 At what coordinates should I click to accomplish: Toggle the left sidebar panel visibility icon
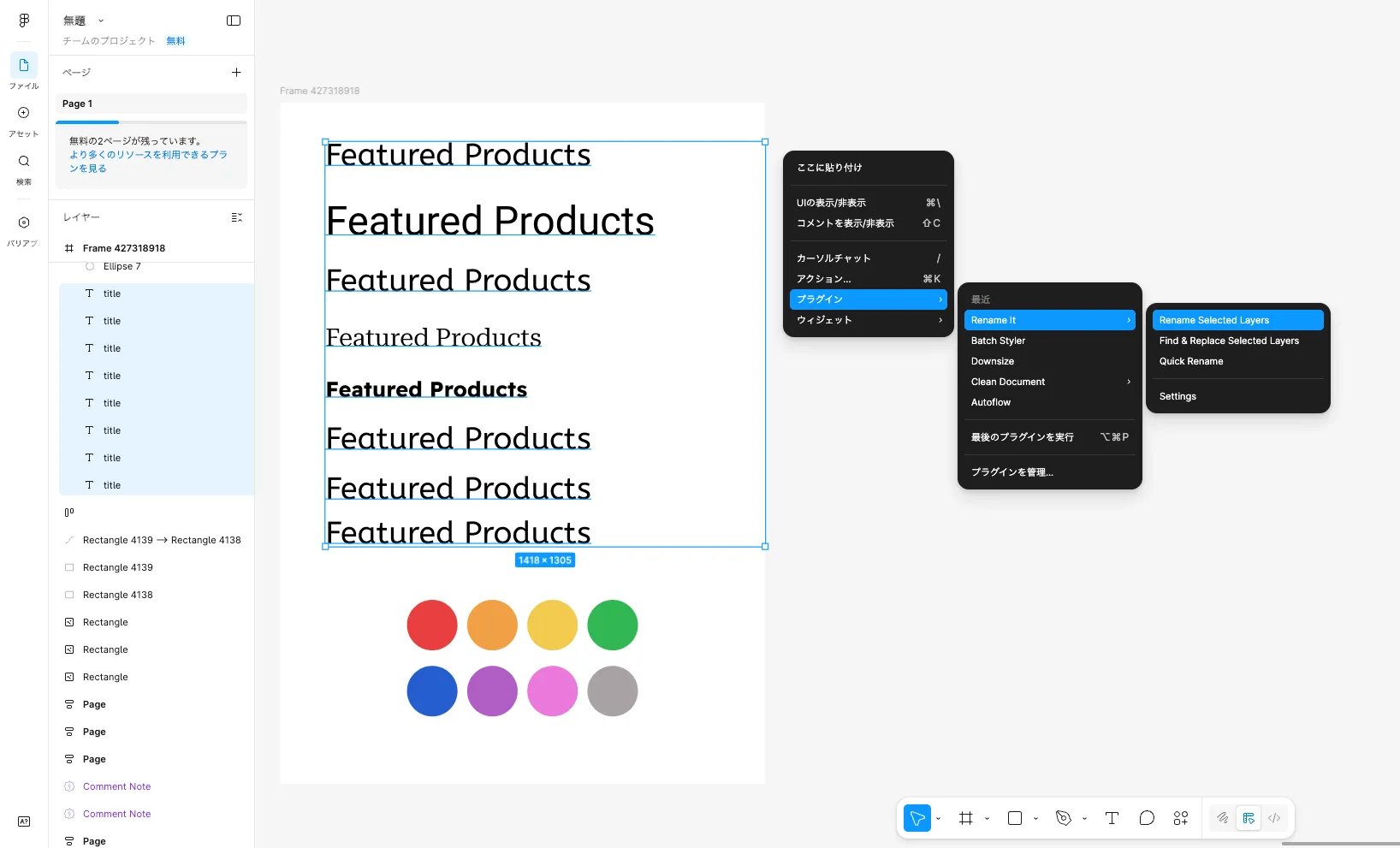pos(234,21)
